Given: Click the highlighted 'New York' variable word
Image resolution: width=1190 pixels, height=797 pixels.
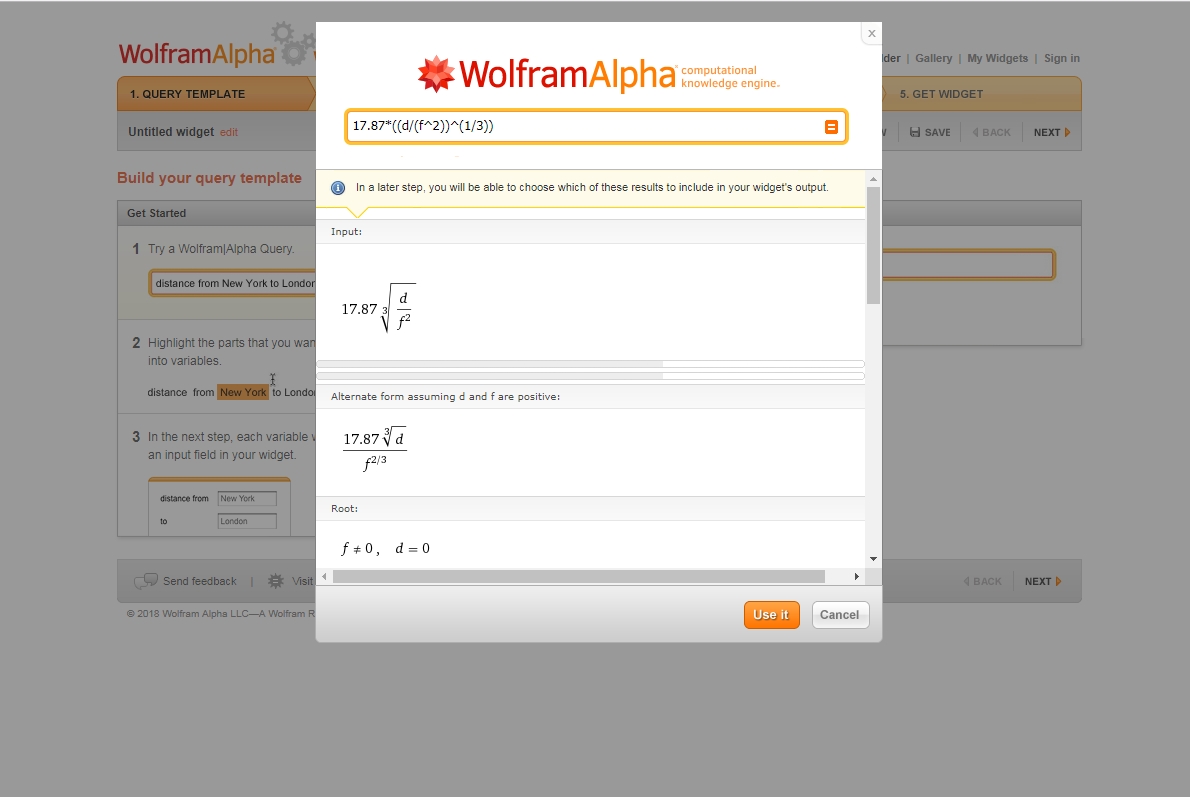Looking at the screenshot, I should (x=243, y=392).
